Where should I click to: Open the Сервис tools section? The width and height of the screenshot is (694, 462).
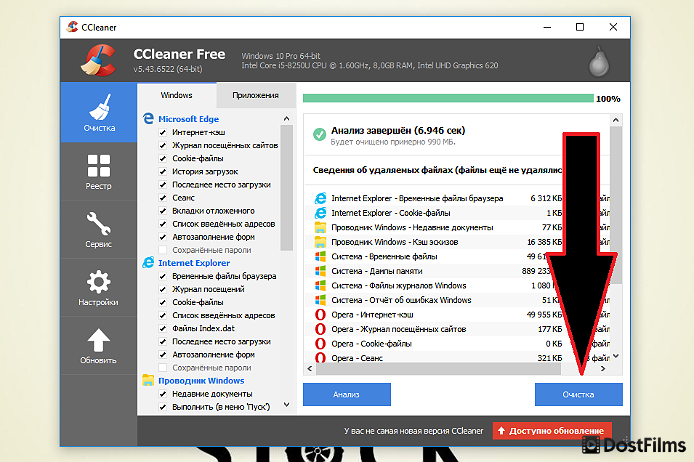pos(99,229)
